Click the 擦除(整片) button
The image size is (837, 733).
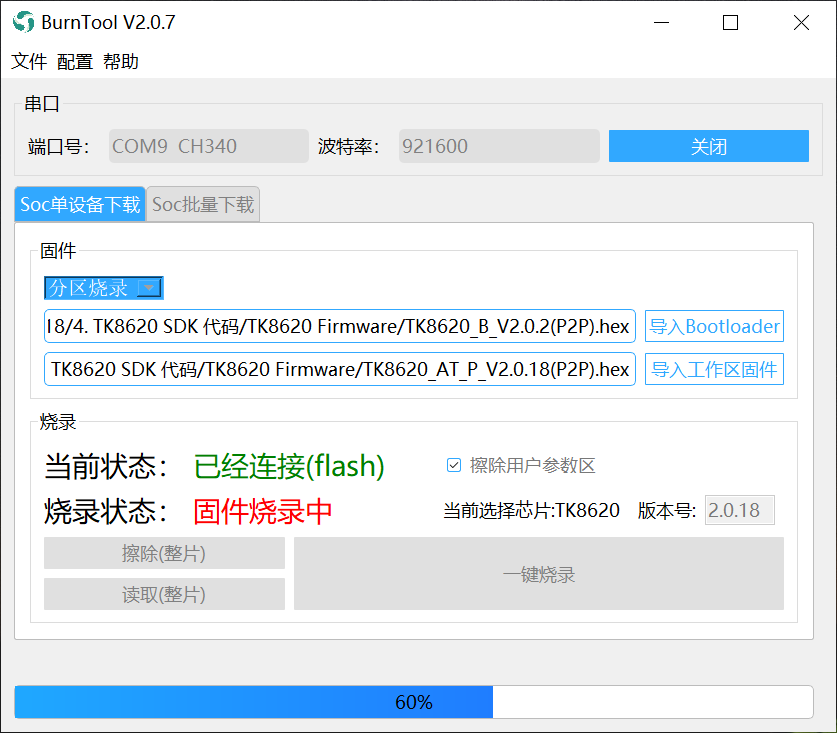click(164, 553)
